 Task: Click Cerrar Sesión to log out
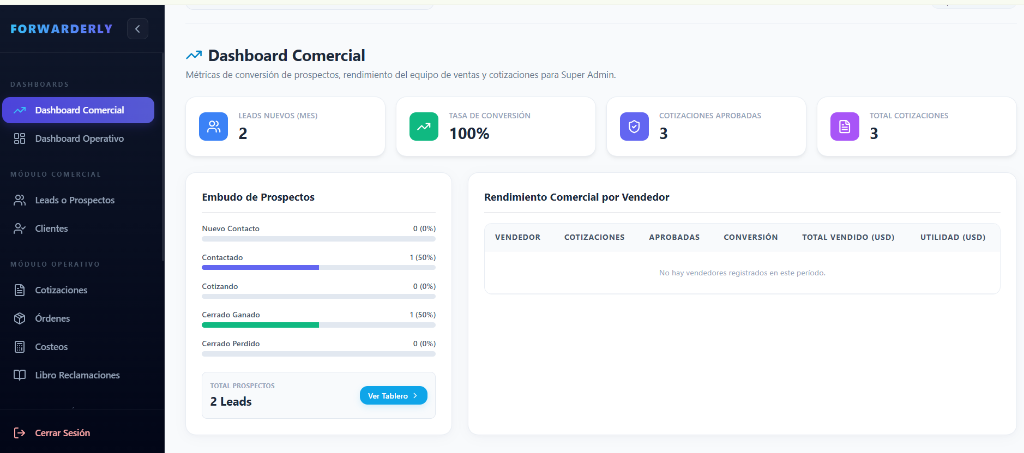63,433
